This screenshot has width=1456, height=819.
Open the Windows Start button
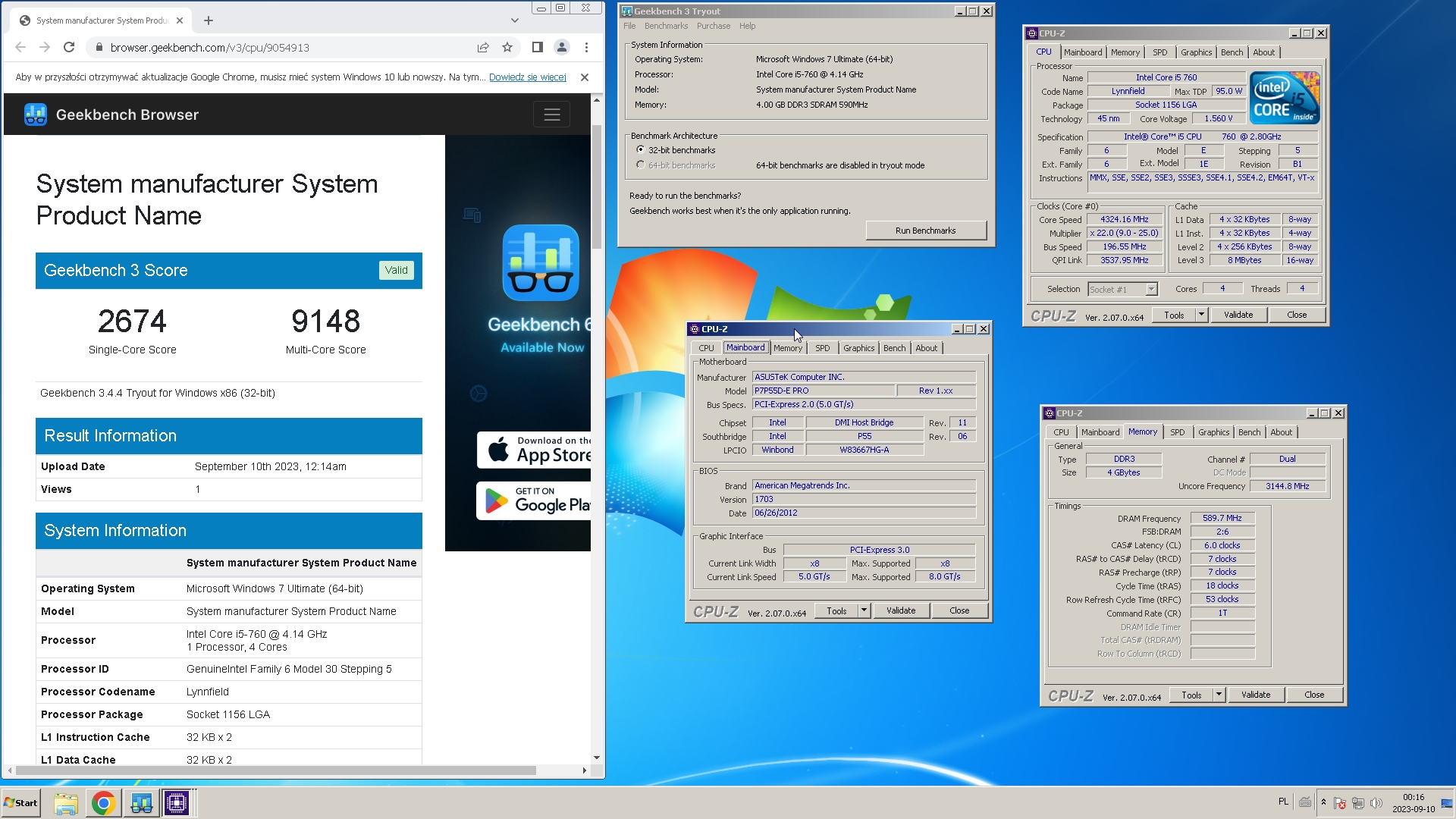pos(21,802)
